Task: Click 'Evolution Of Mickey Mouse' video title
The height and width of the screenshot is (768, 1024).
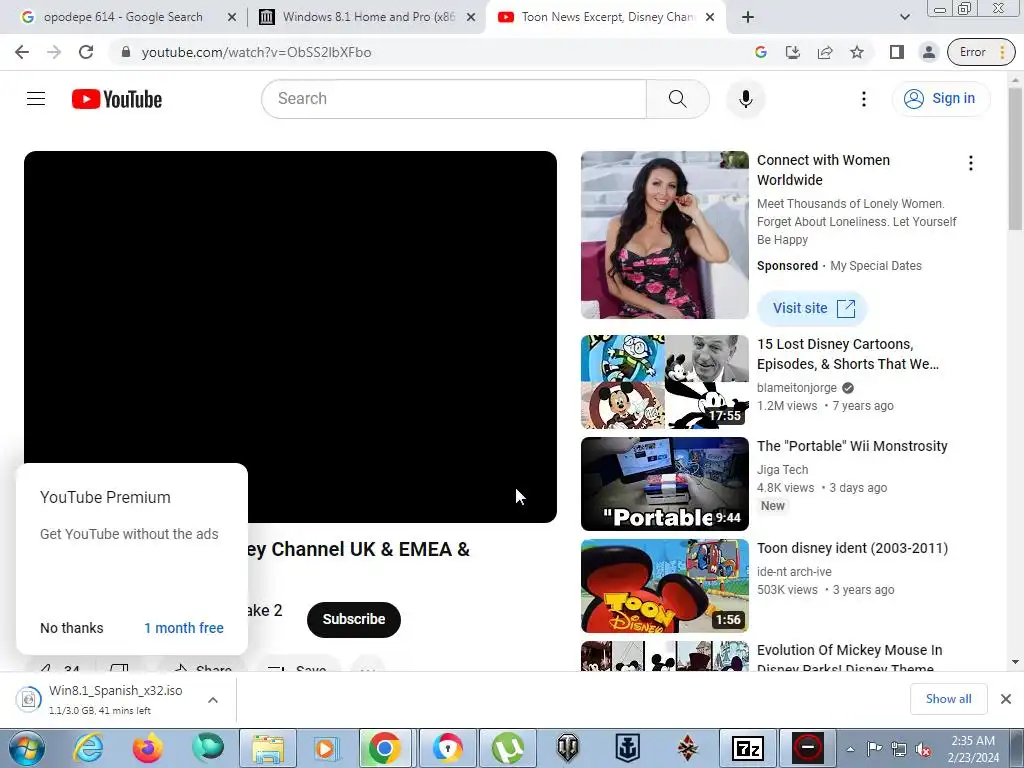Action: [x=849, y=659]
